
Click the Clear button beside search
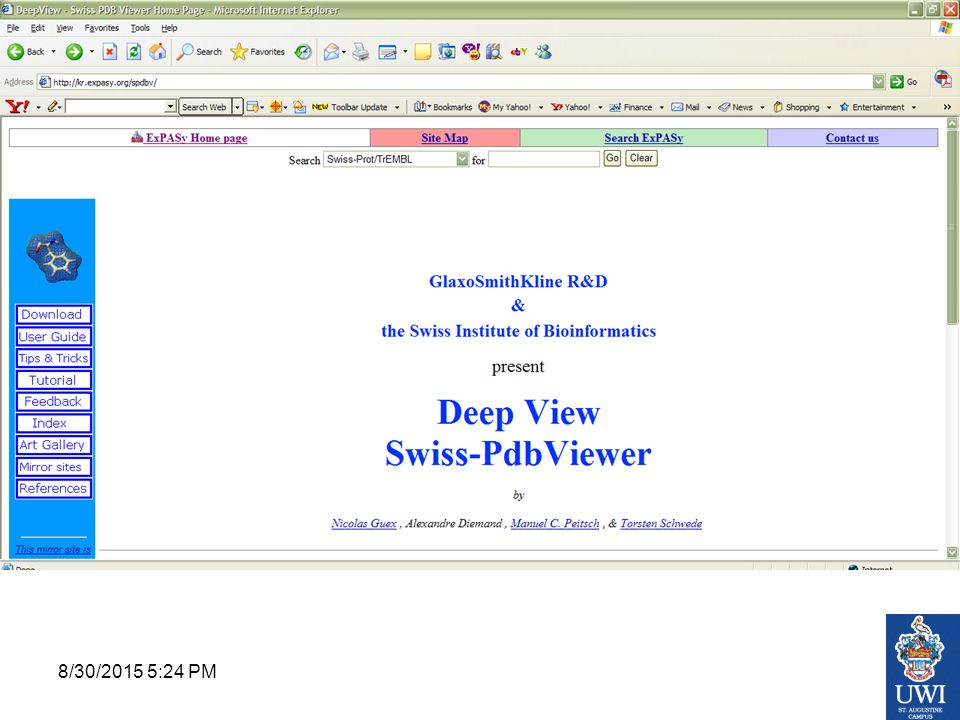(641, 159)
